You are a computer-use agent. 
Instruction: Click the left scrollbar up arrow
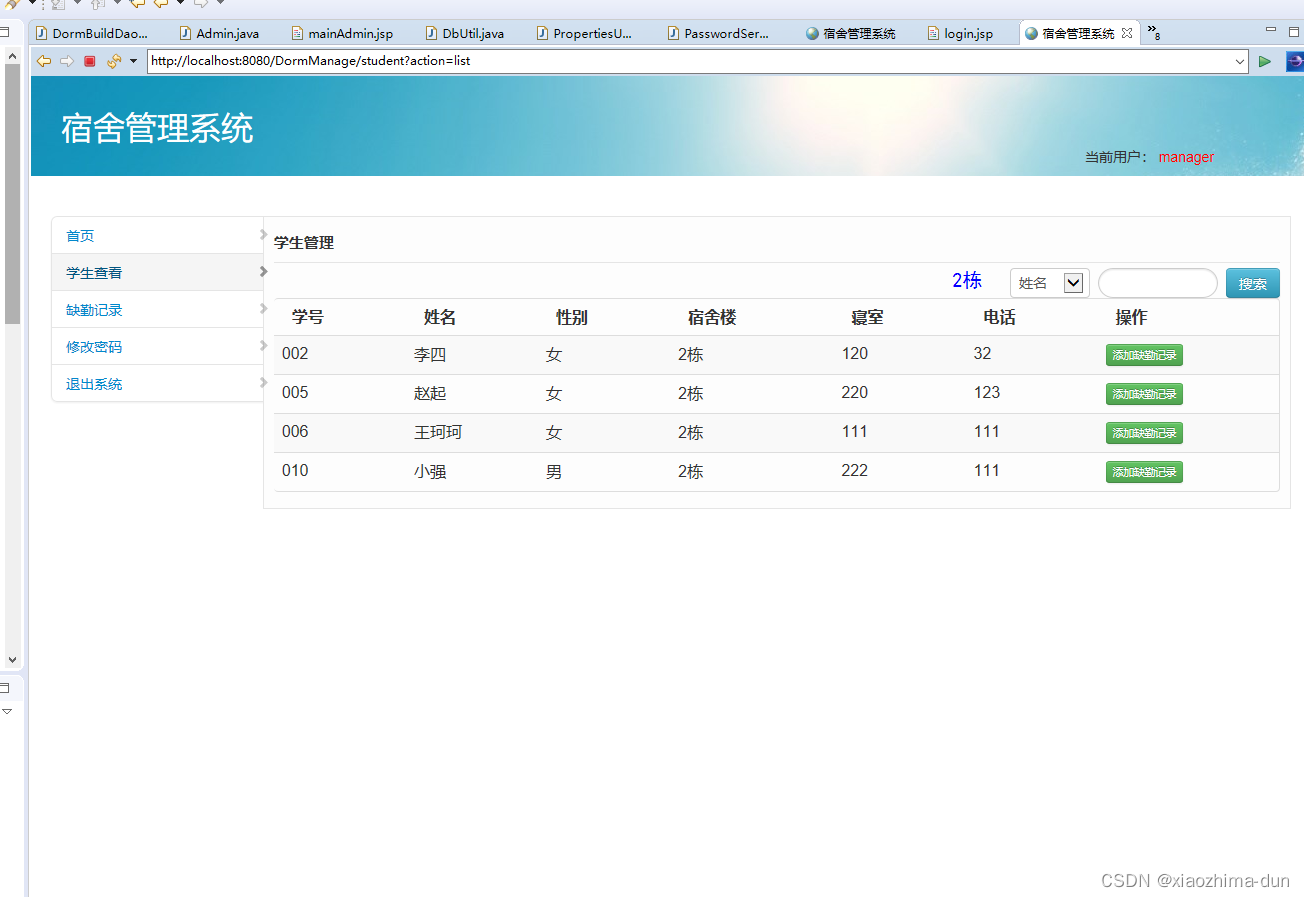(x=12, y=56)
